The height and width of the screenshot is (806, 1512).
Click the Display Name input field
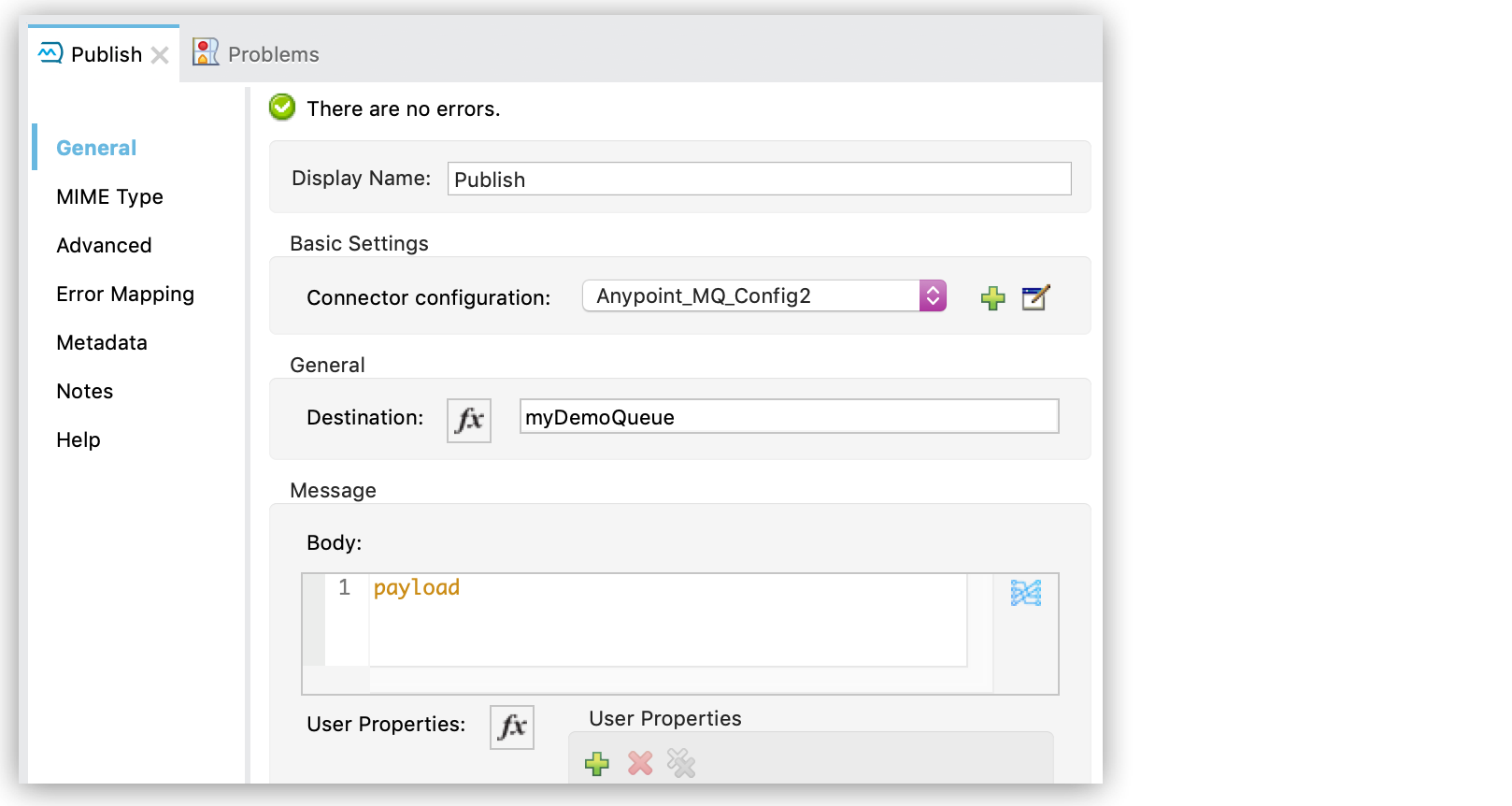coord(759,179)
